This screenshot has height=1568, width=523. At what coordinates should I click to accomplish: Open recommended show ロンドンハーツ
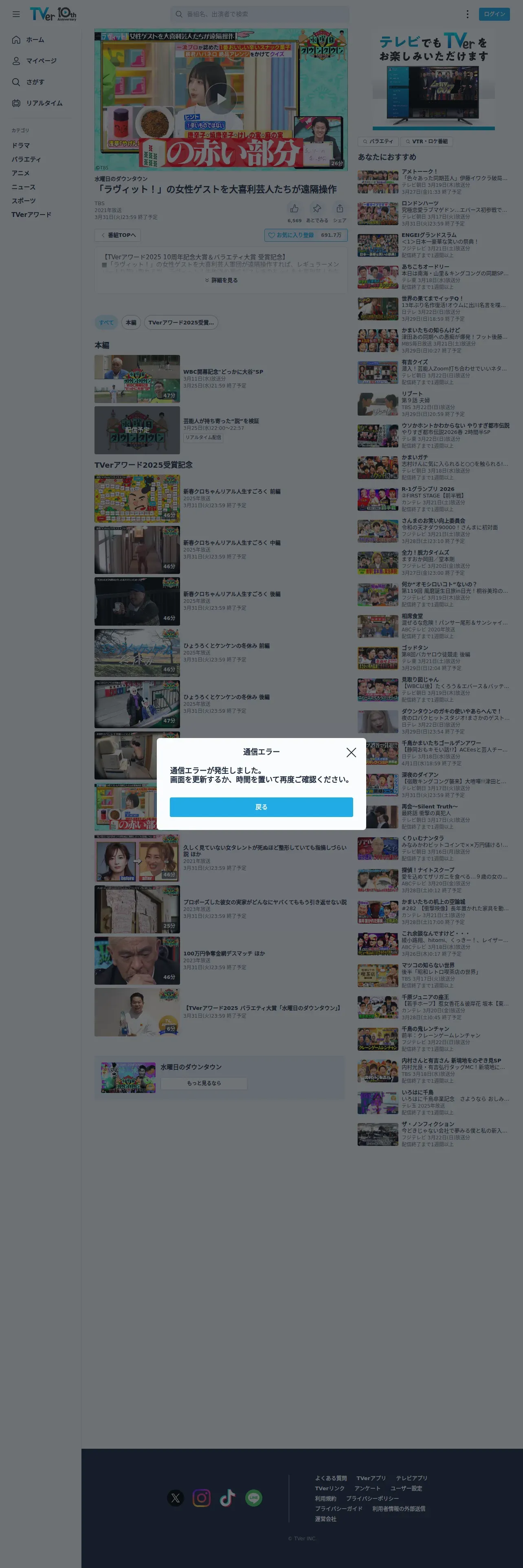pyautogui.click(x=433, y=213)
